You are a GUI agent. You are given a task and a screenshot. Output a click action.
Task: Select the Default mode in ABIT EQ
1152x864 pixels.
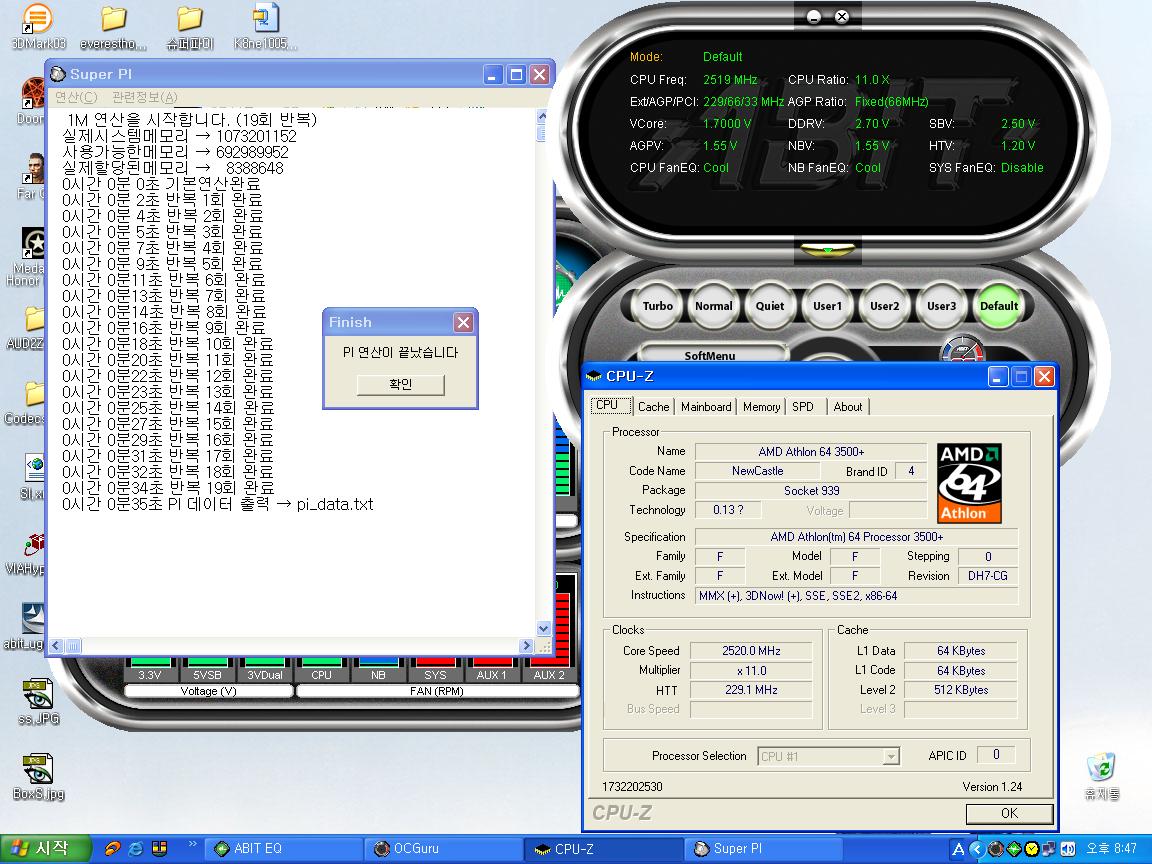[998, 306]
